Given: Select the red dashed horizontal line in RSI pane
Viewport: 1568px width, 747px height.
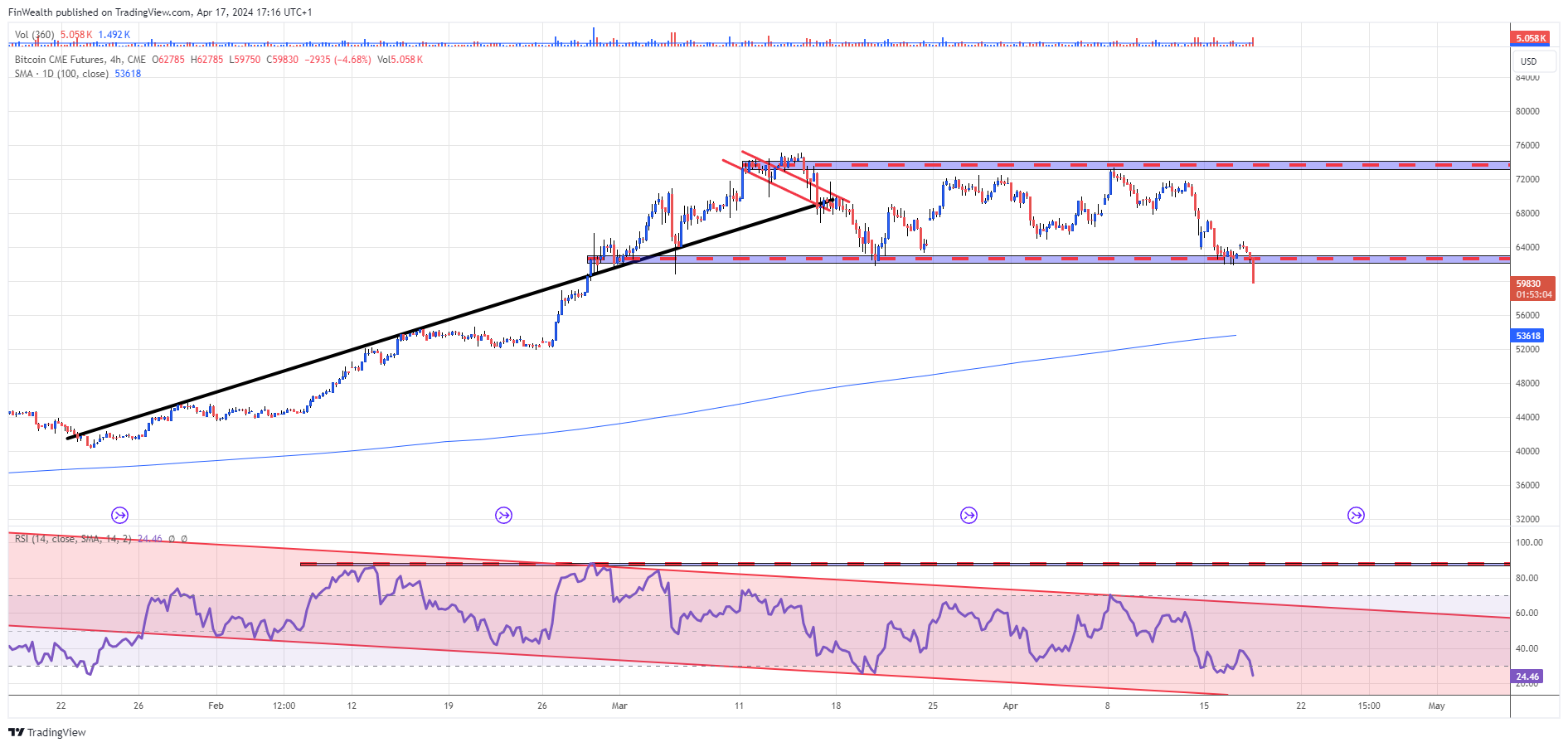Looking at the screenshot, I should 905,564.
